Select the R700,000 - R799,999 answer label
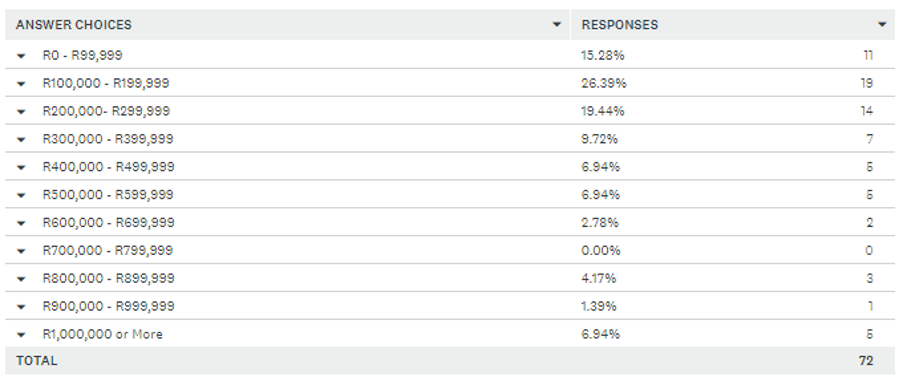Viewport: 904px width, 386px height. pyautogui.click(x=108, y=251)
